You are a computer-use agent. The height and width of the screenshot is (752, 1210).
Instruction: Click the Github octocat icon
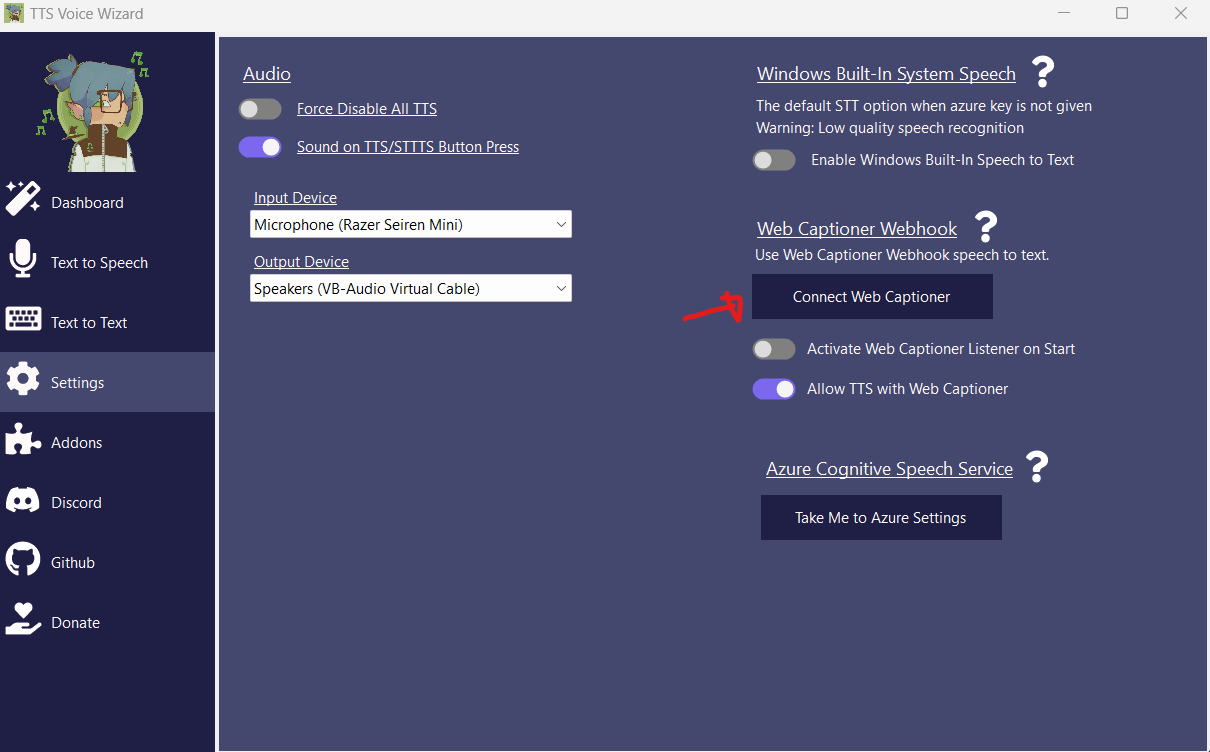pyautogui.click(x=23, y=560)
